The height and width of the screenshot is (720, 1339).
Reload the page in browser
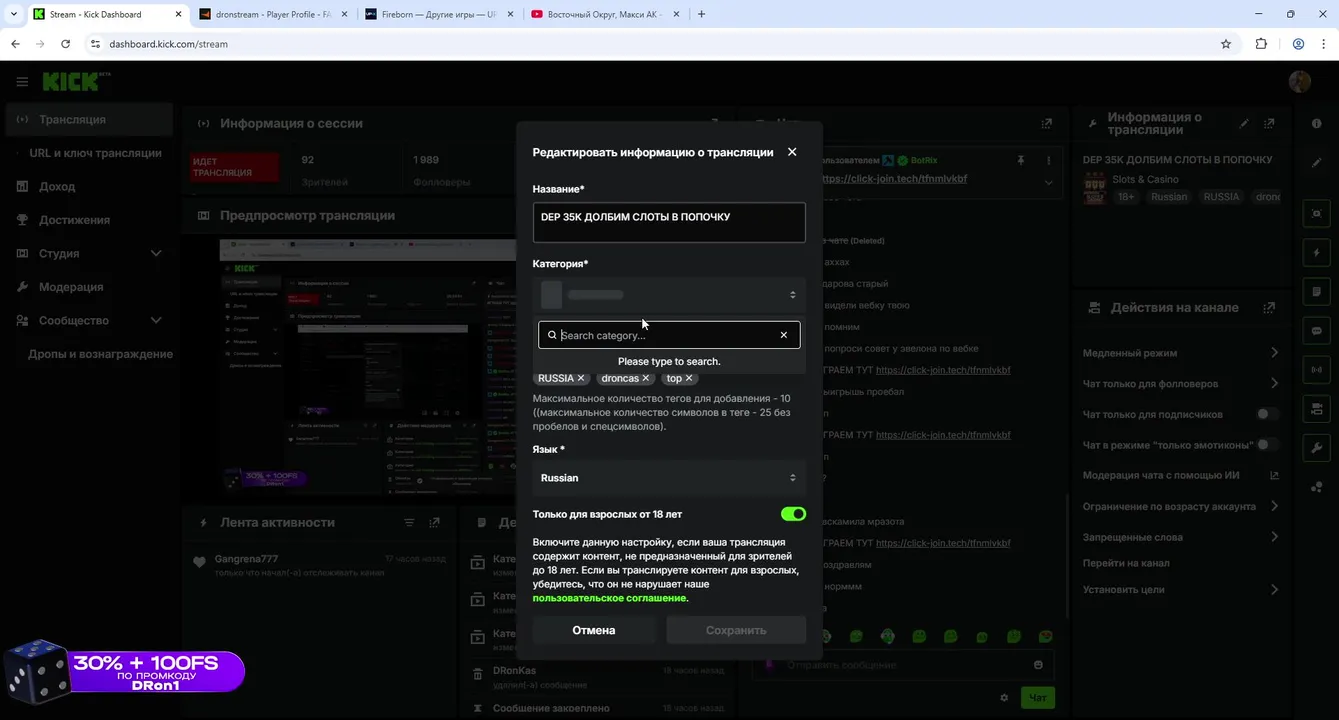coord(65,44)
